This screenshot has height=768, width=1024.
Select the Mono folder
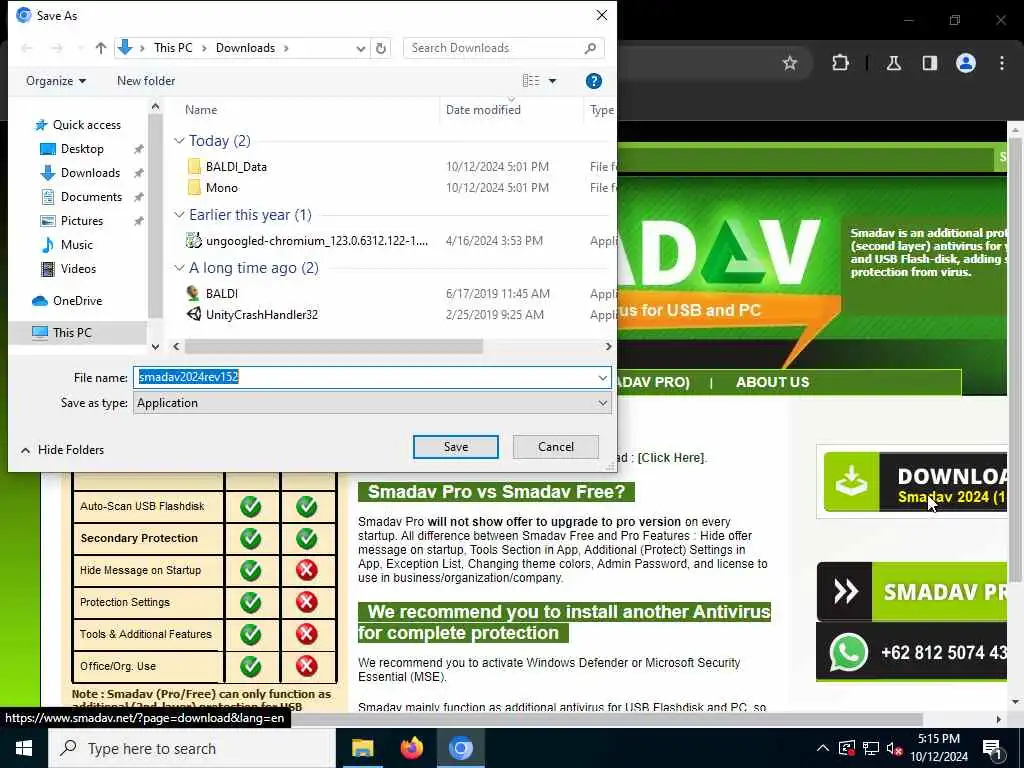pyautogui.click(x=221, y=188)
